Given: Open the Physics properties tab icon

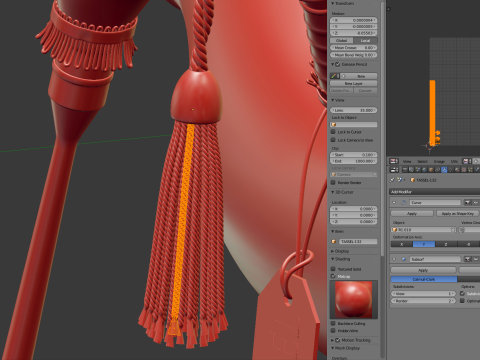Looking at the screenshot, I should tap(477, 170).
